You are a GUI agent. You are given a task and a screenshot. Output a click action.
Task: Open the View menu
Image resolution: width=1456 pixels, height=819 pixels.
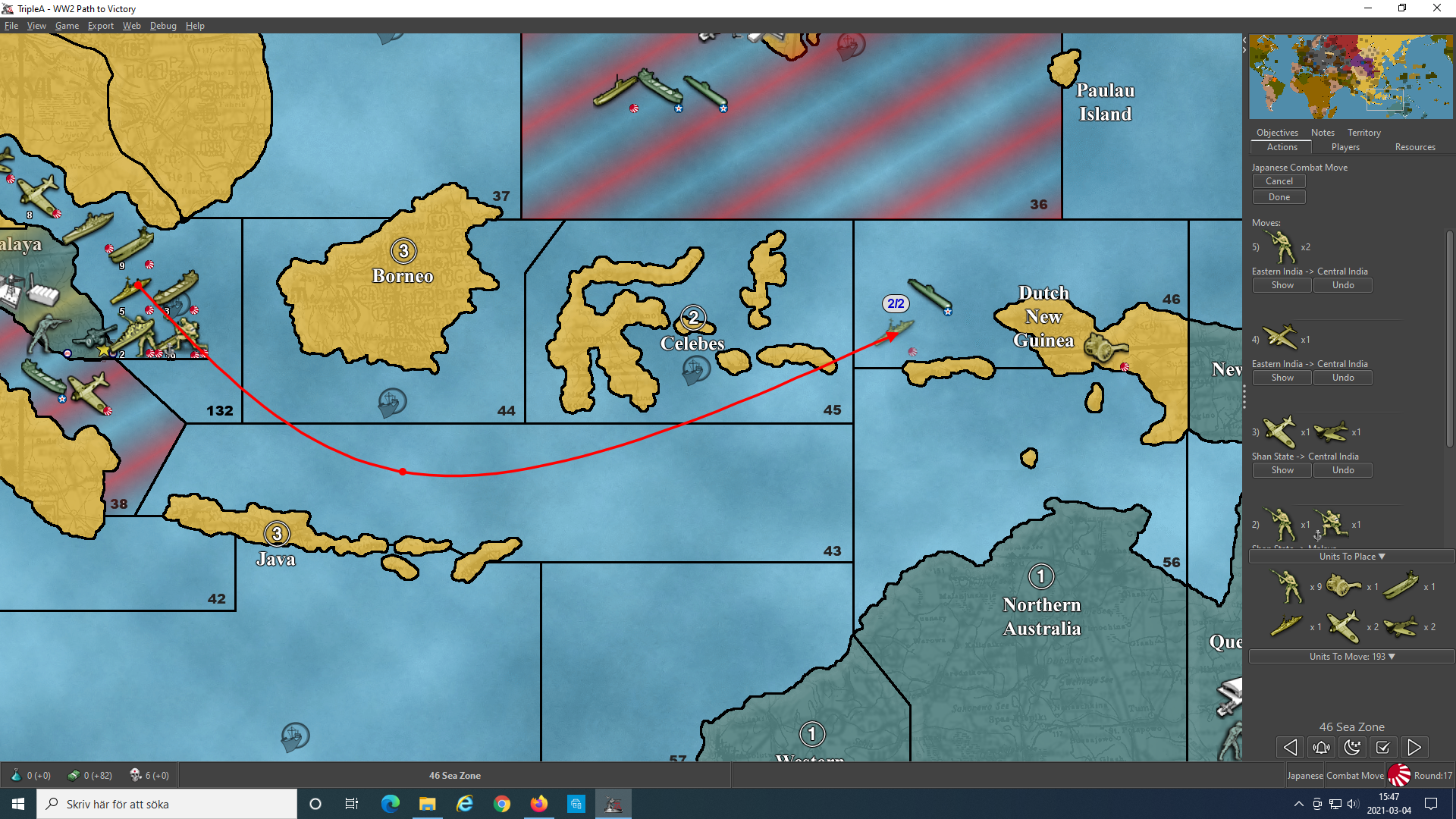[36, 25]
